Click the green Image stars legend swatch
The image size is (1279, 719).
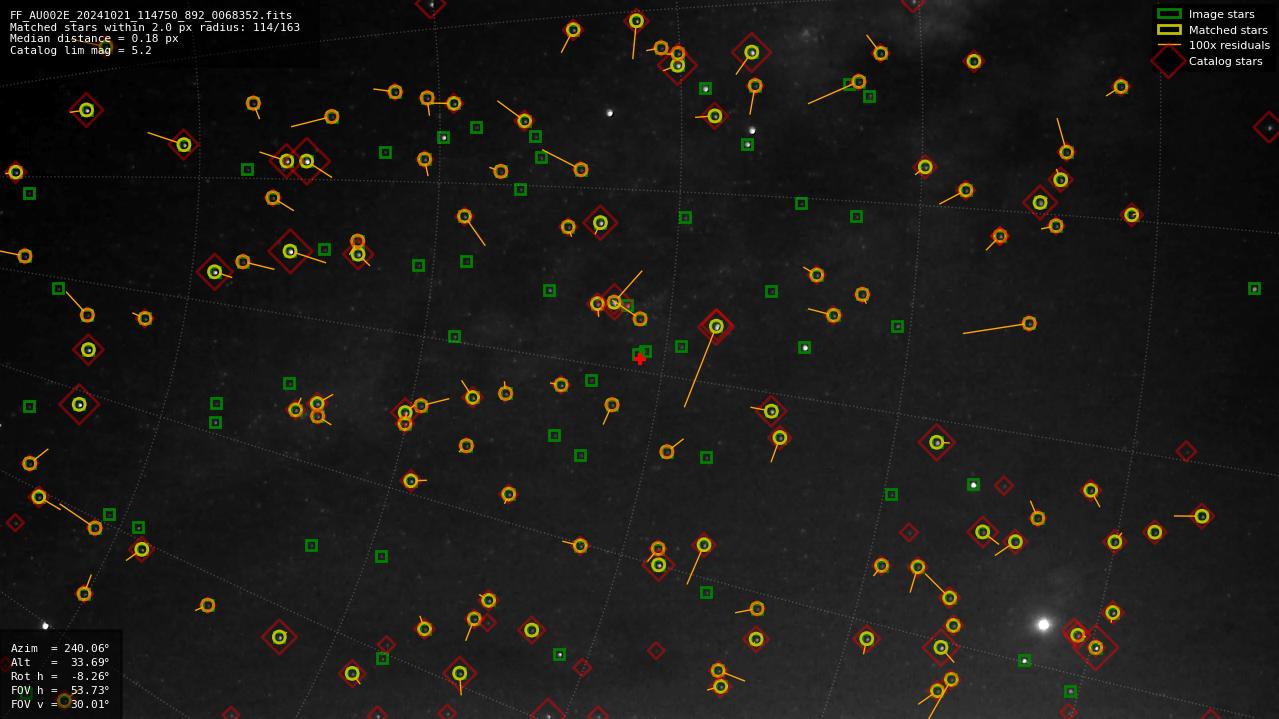[x=1169, y=14]
